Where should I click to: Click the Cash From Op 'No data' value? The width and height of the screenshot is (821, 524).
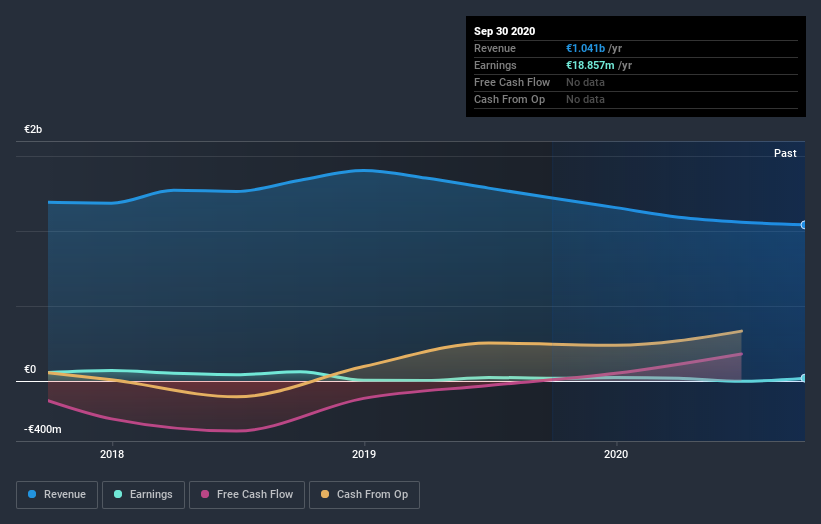click(585, 99)
